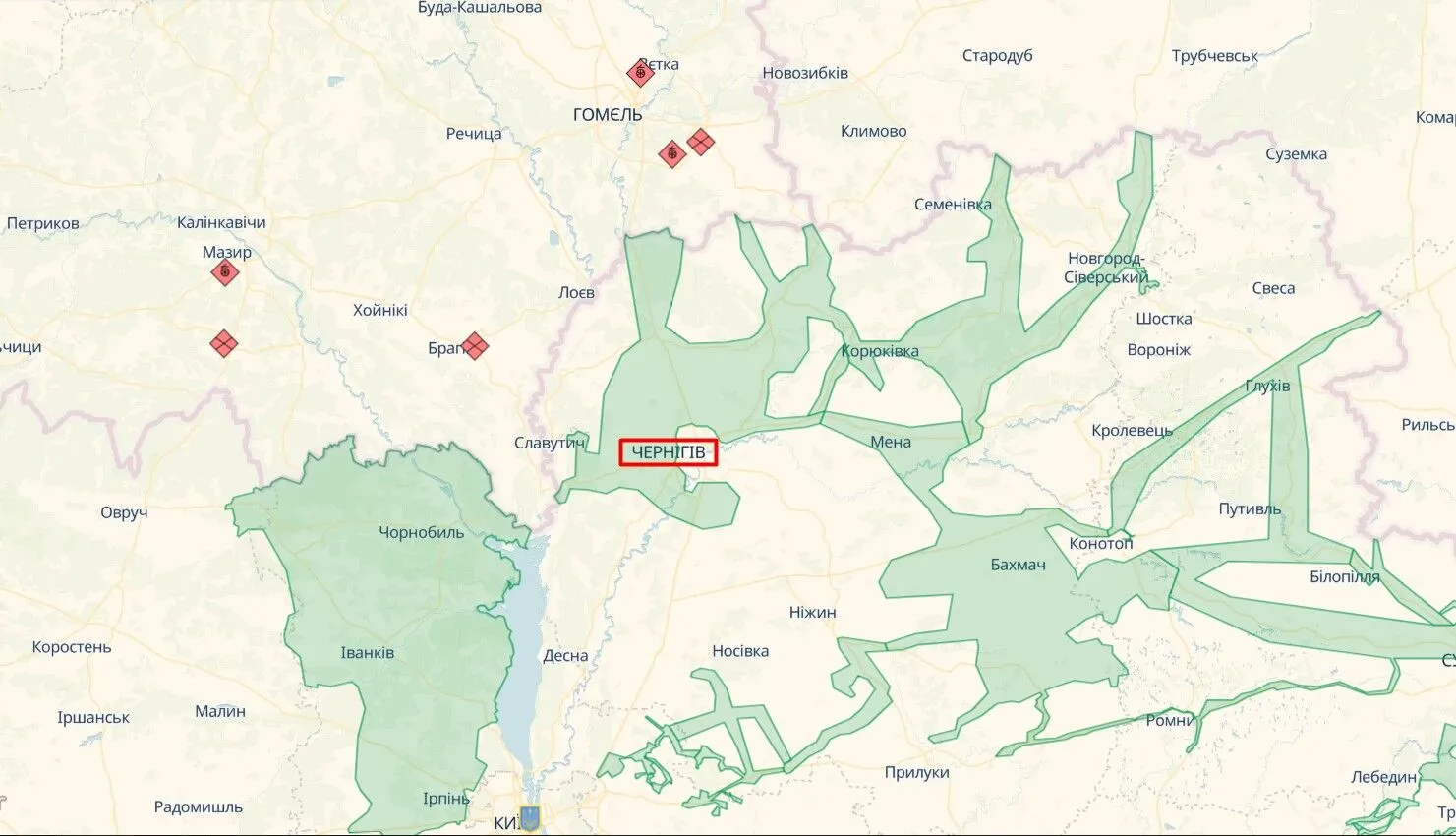Click the Kyiv coat of arms emblem
The height and width of the screenshot is (836, 1456).
point(529,818)
